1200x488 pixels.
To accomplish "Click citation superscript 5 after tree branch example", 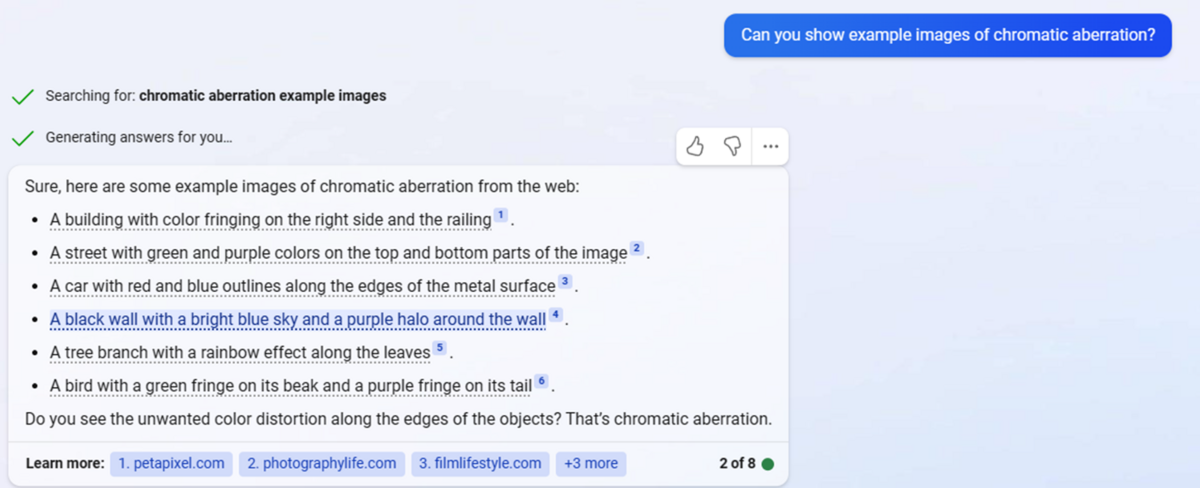I will [440, 348].
